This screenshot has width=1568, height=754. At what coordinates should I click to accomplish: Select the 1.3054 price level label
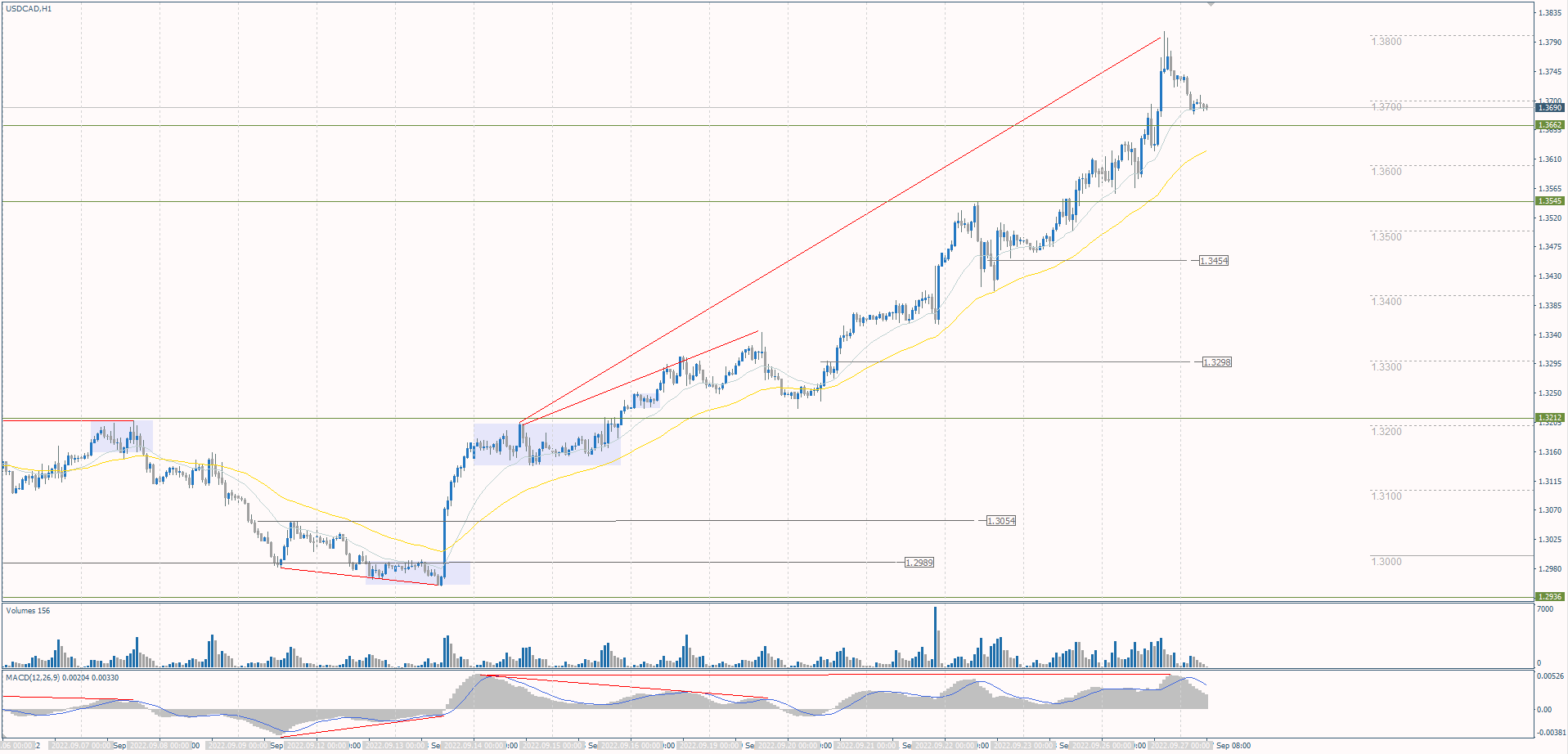pos(1001,521)
